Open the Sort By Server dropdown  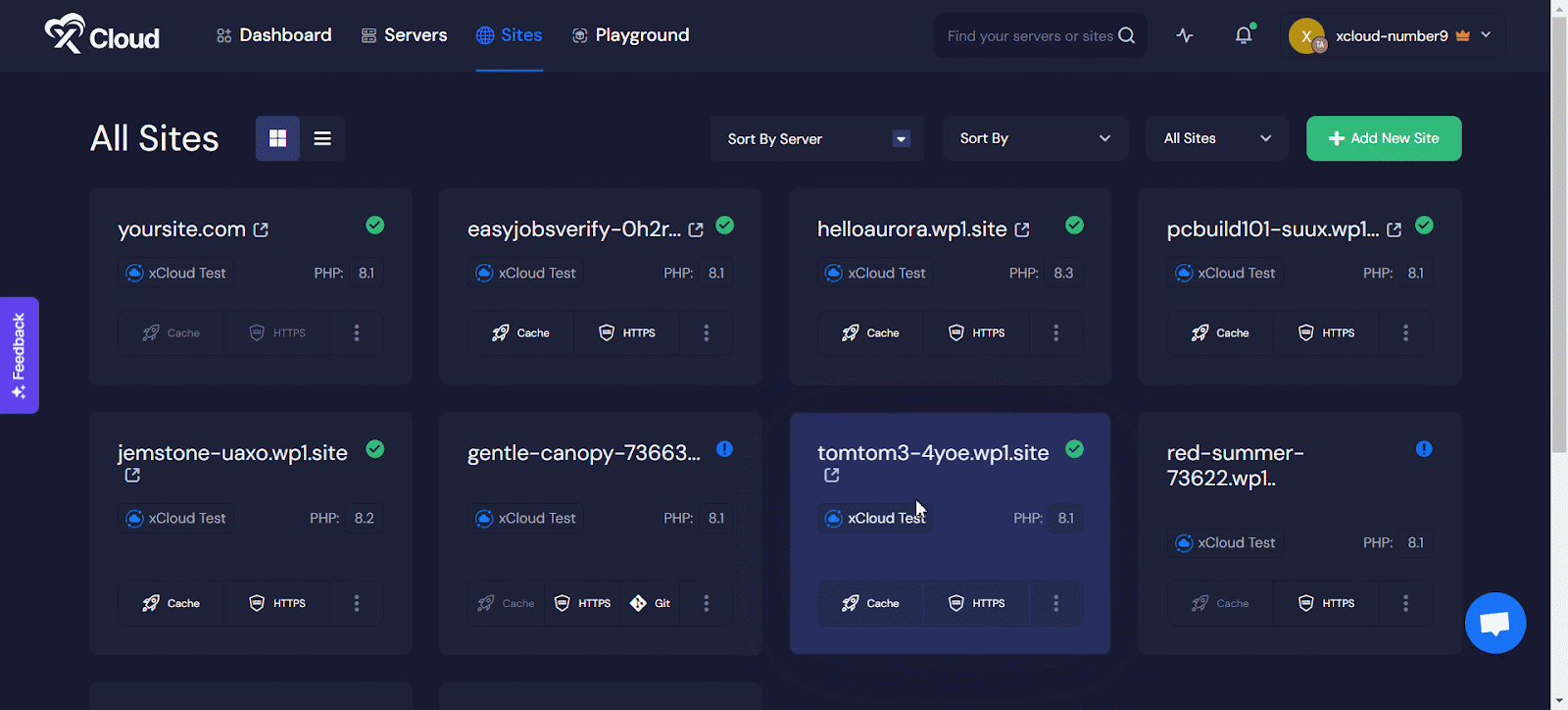tap(817, 138)
